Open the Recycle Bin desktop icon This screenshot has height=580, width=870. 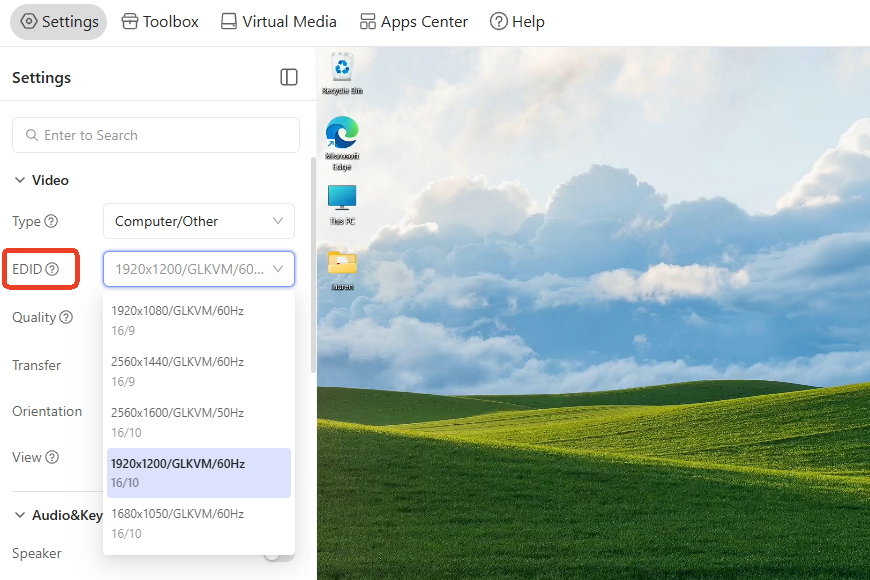pyautogui.click(x=342, y=73)
